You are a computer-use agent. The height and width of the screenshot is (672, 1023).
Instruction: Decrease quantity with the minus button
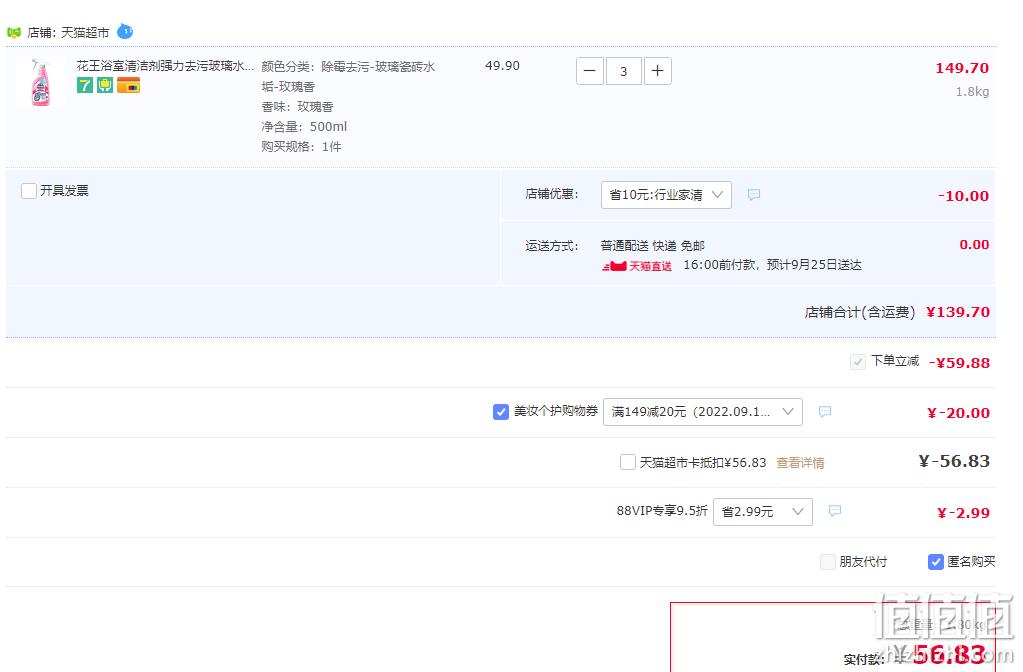point(590,71)
